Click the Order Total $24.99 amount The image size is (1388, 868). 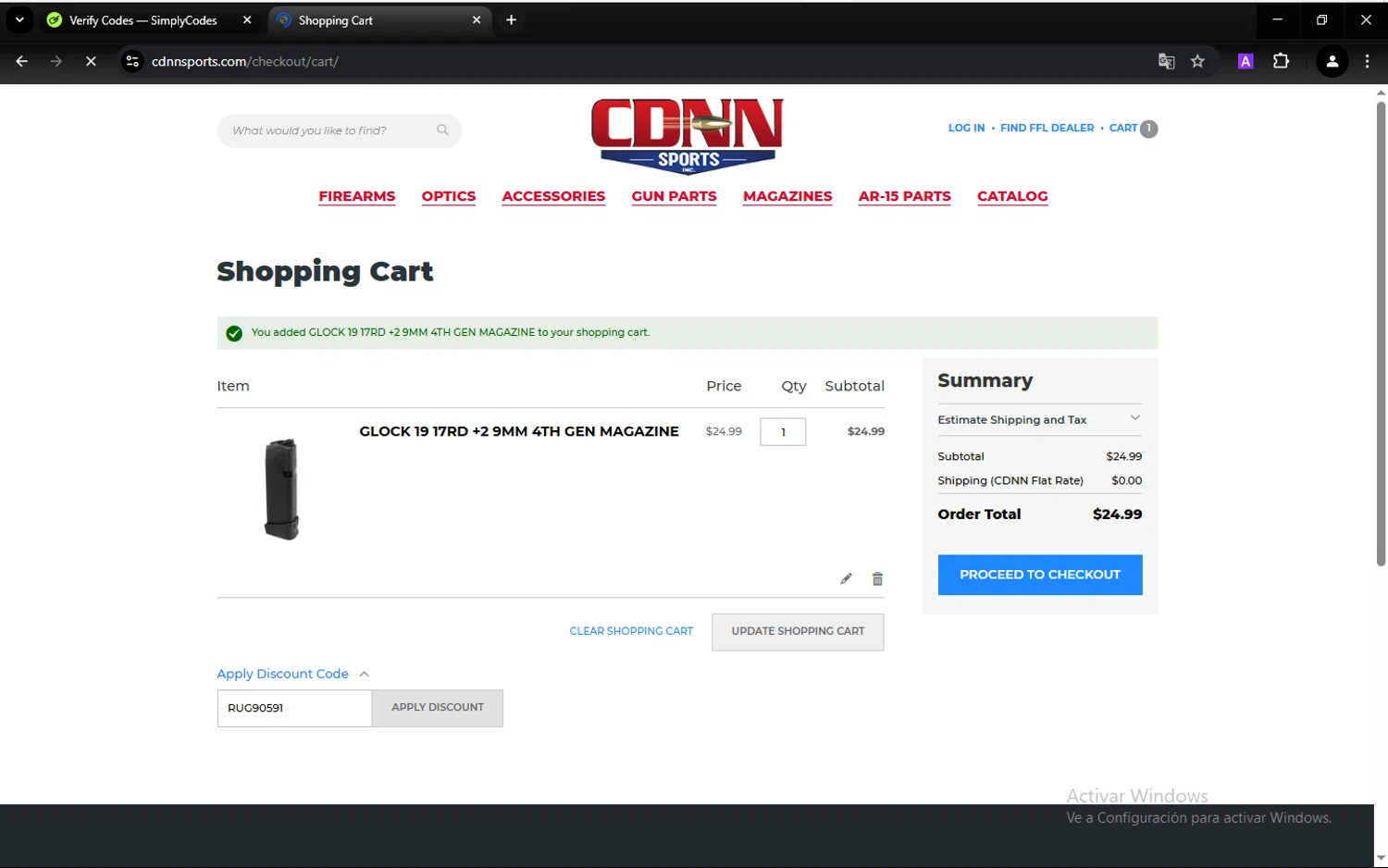point(1117,515)
